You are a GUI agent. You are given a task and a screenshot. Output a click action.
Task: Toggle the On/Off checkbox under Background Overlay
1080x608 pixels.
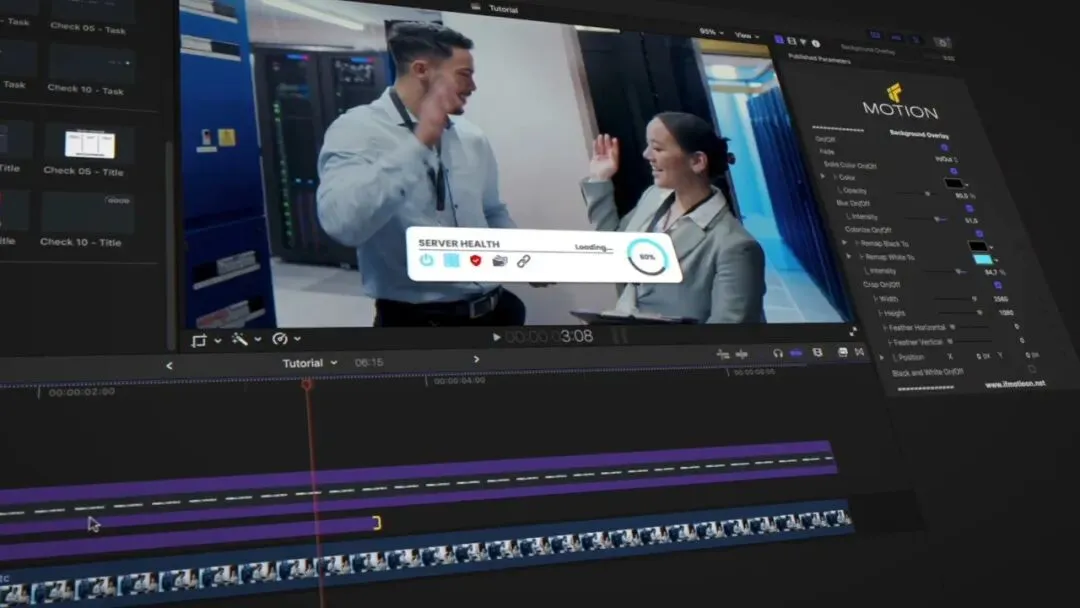[x=944, y=147]
